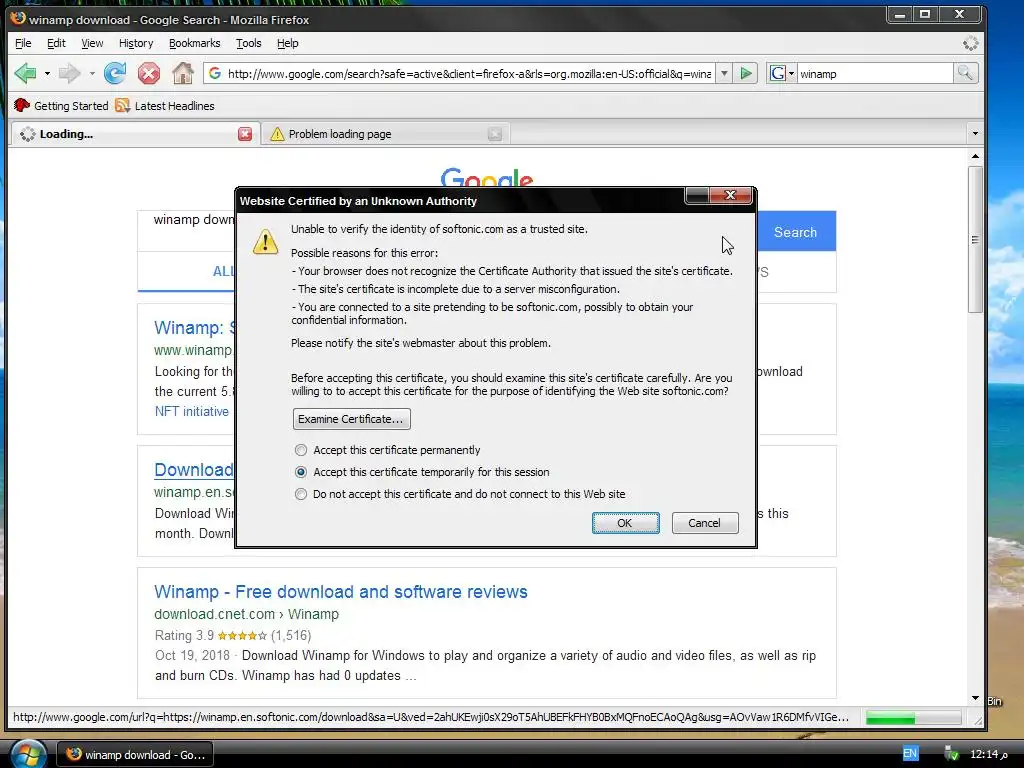Open the Bookmarks menu
This screenshot has width=1024, height=768.
click(195, 43)
